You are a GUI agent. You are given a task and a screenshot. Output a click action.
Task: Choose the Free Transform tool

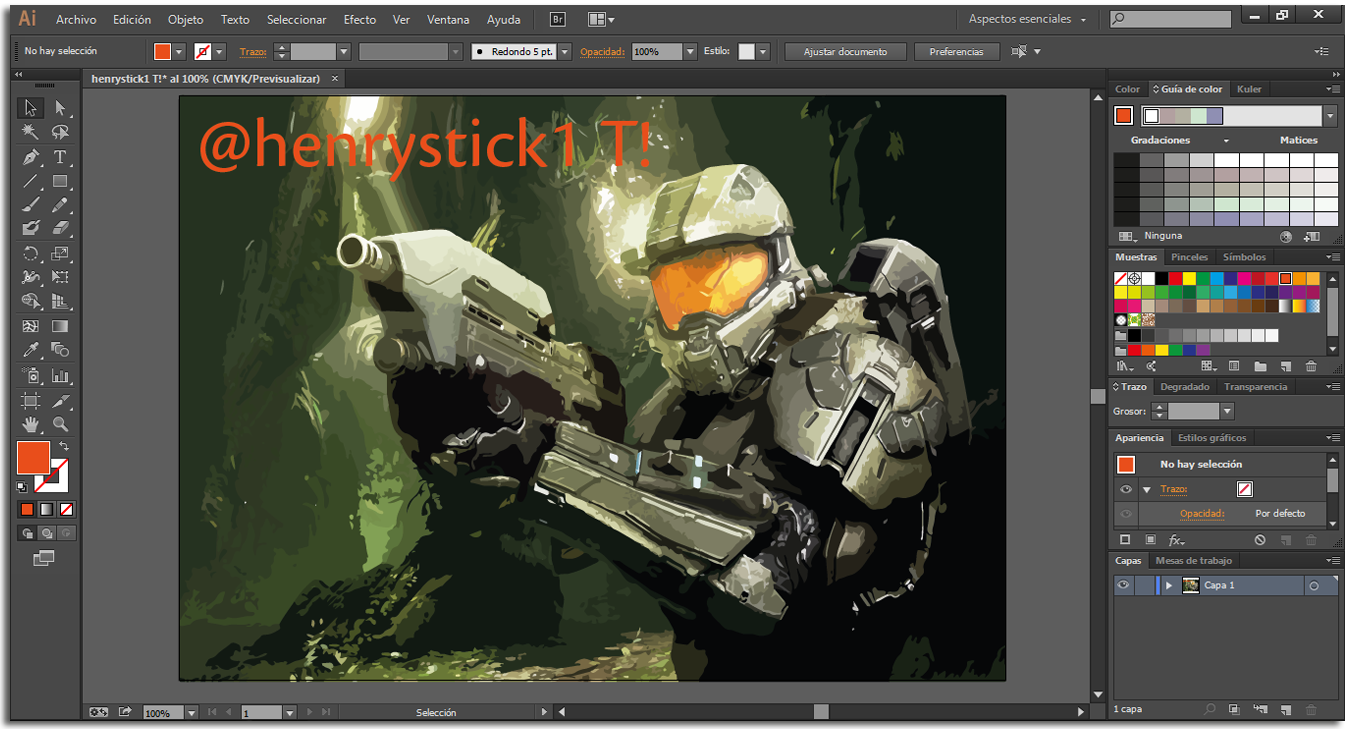(x=60, y=277)
